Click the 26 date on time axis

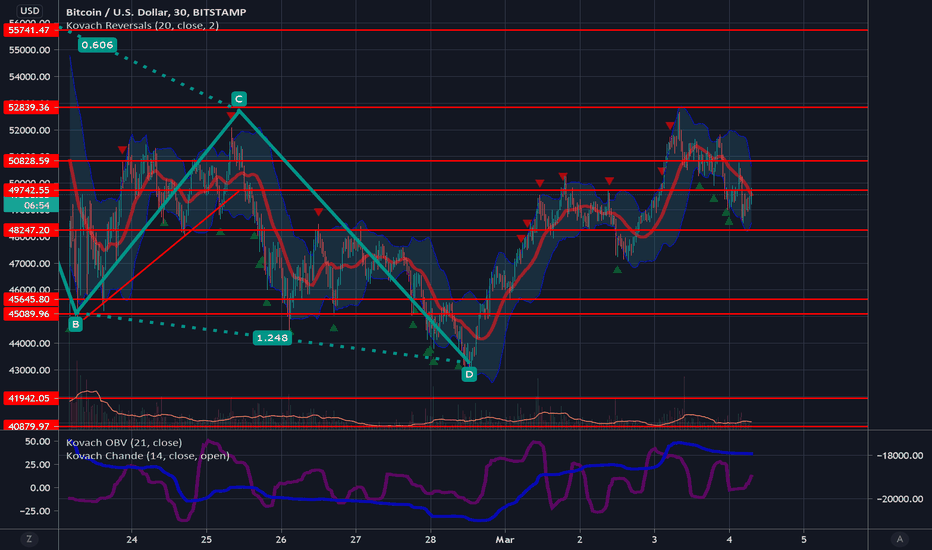tap(281, 539)
